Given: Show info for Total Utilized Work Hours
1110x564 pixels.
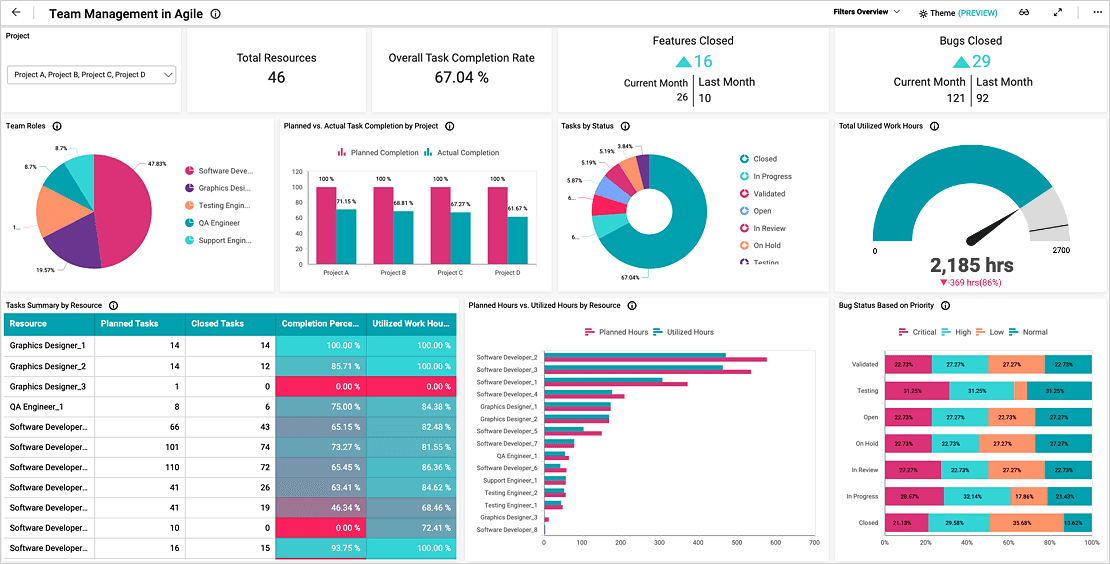Looking at the screenshot, I should 934,126.
